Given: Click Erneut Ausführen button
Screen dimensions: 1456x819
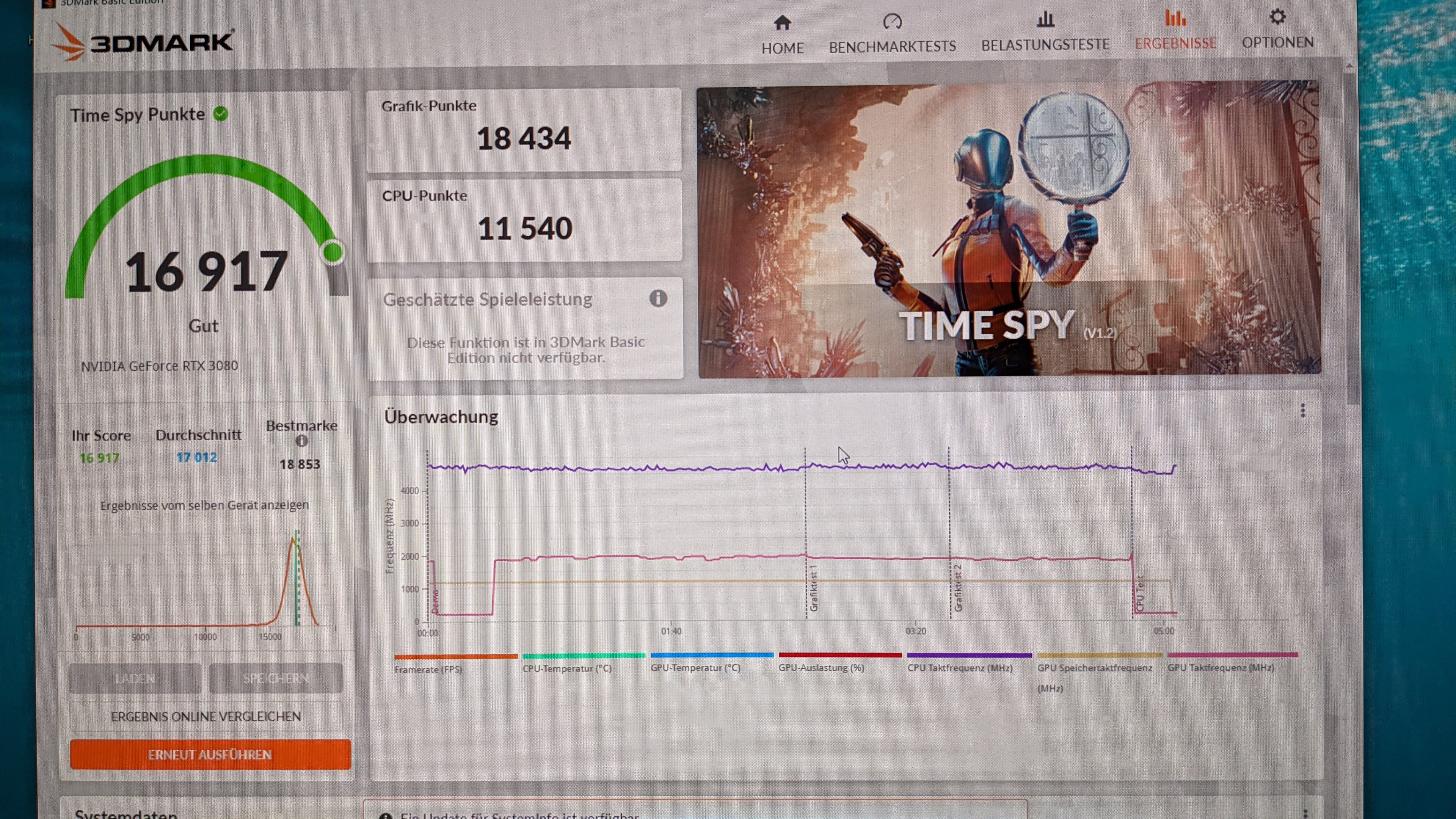Looking at the screenshot, I should pyautogui.click(x=210, y=755).
